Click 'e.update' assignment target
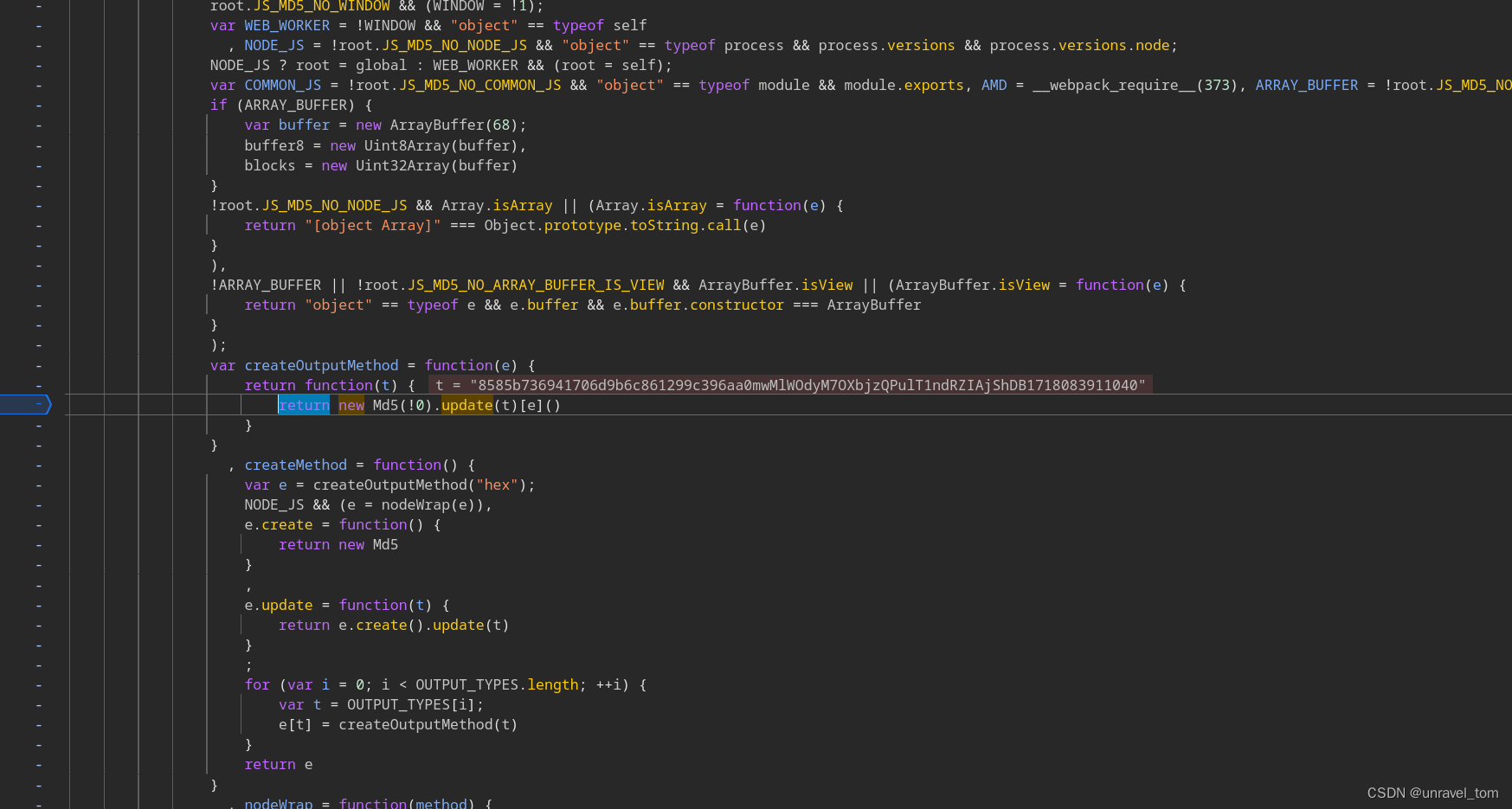This screenshot has width=1512, height=809. point(278,605)
